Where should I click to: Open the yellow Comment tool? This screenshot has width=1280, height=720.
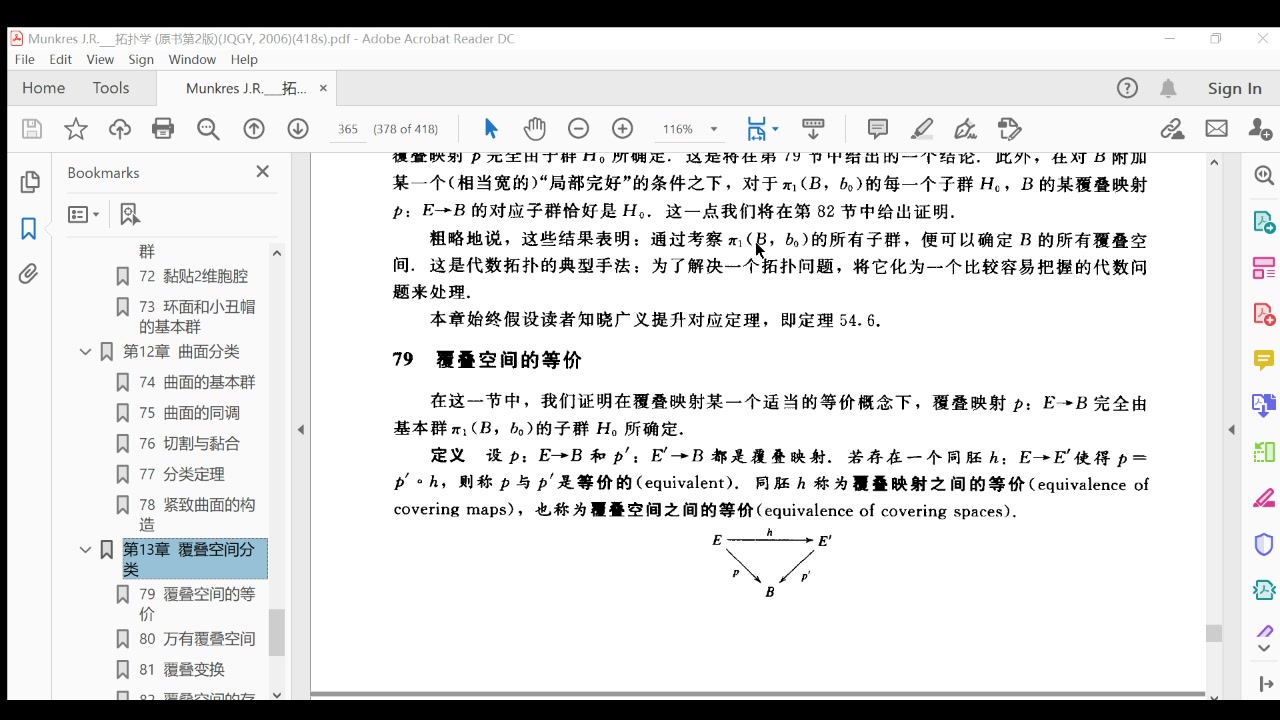(x=1264, y=360)
